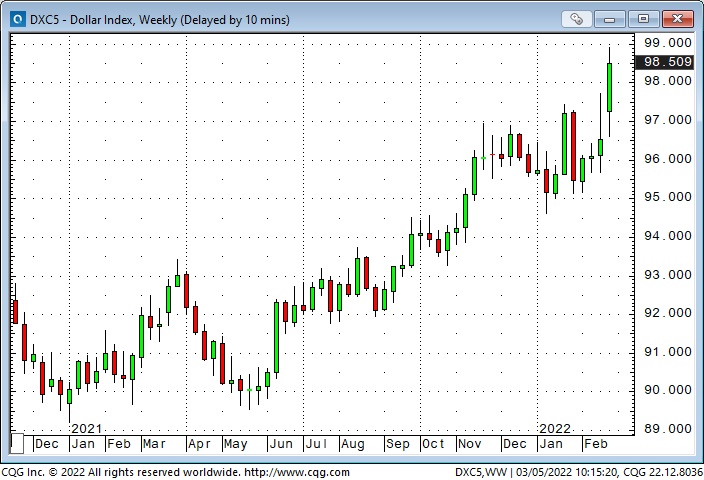Click the last Feb label on time axis

596,444
